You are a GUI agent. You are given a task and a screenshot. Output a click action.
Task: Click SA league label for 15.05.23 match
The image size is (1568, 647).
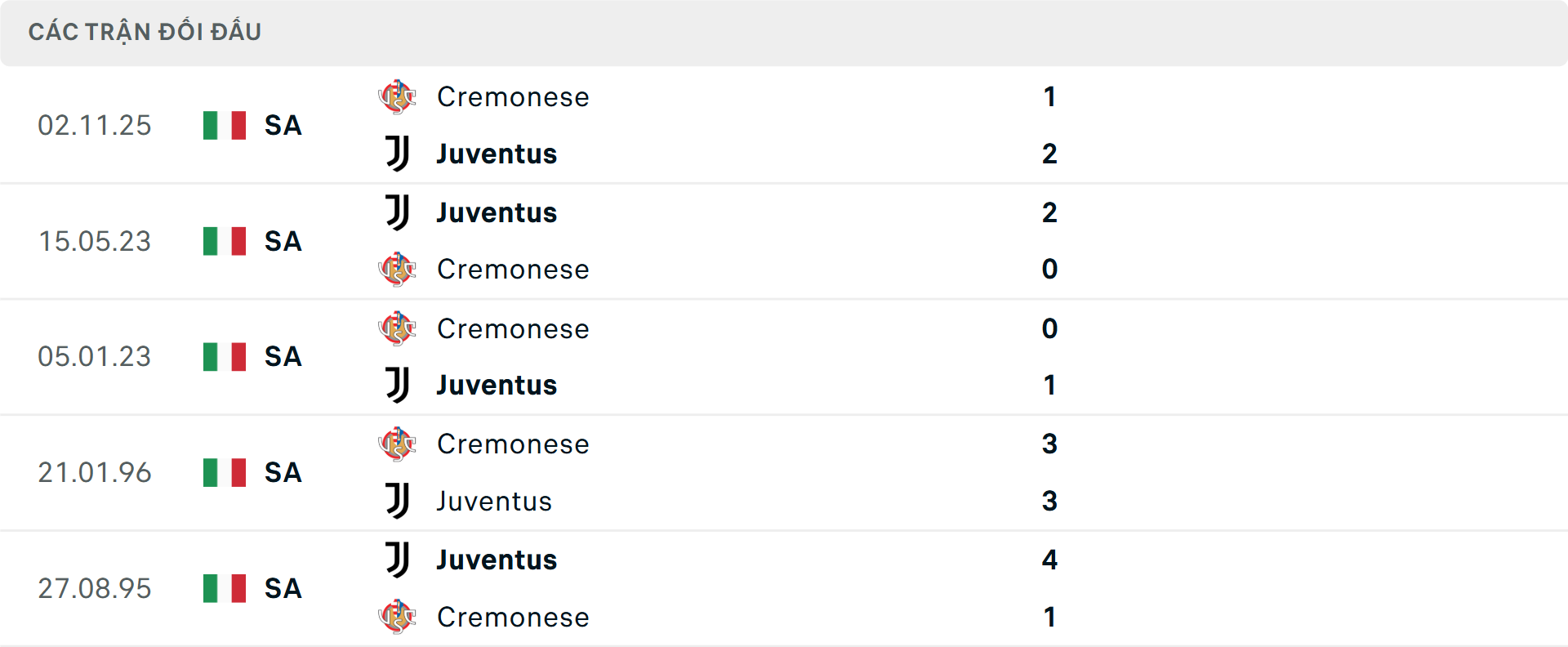[x=283, y=242]
